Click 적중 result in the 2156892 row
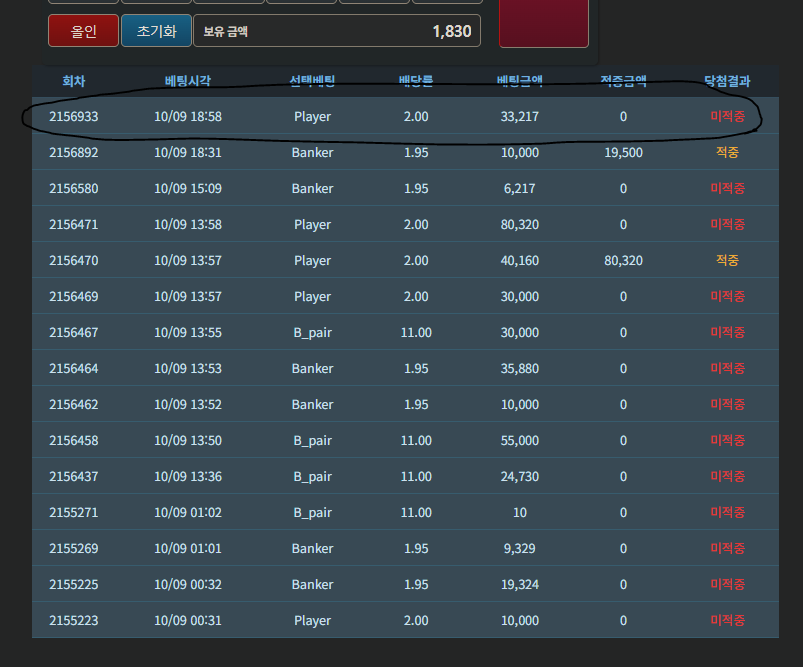 tap(727, 152)
